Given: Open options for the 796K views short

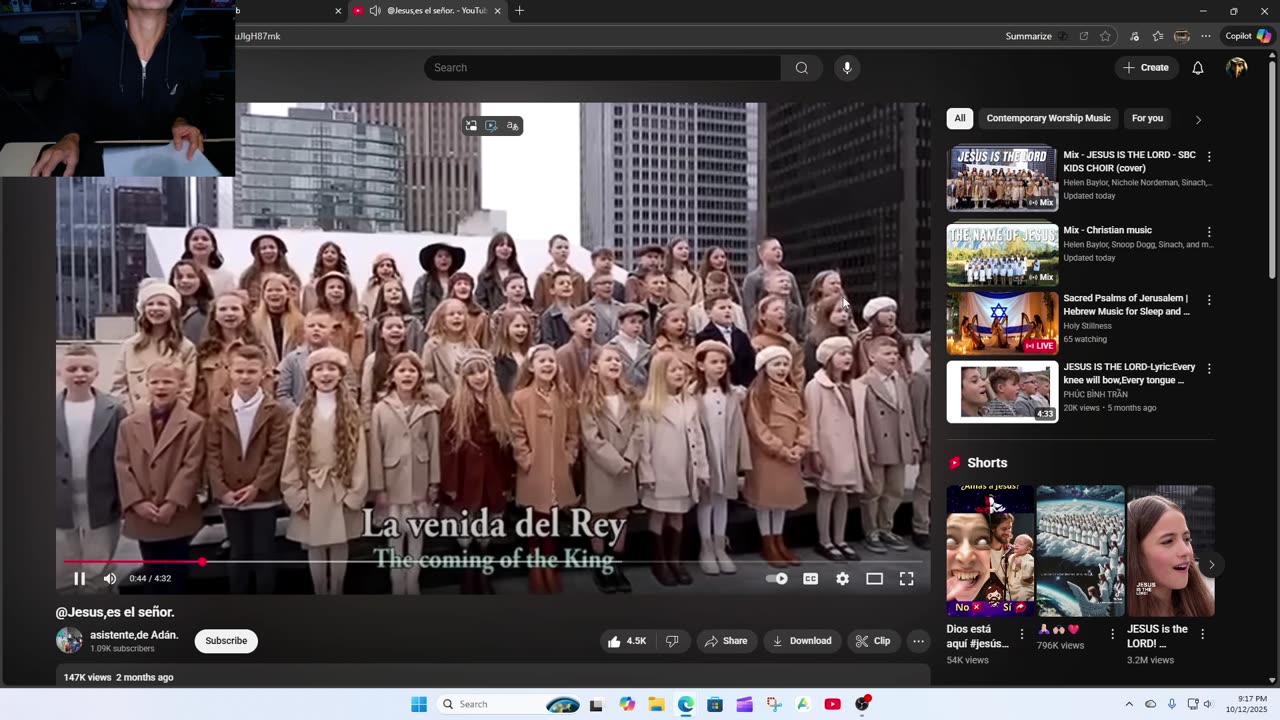Looking at the screenshot, I should [x=1112, y=634].
